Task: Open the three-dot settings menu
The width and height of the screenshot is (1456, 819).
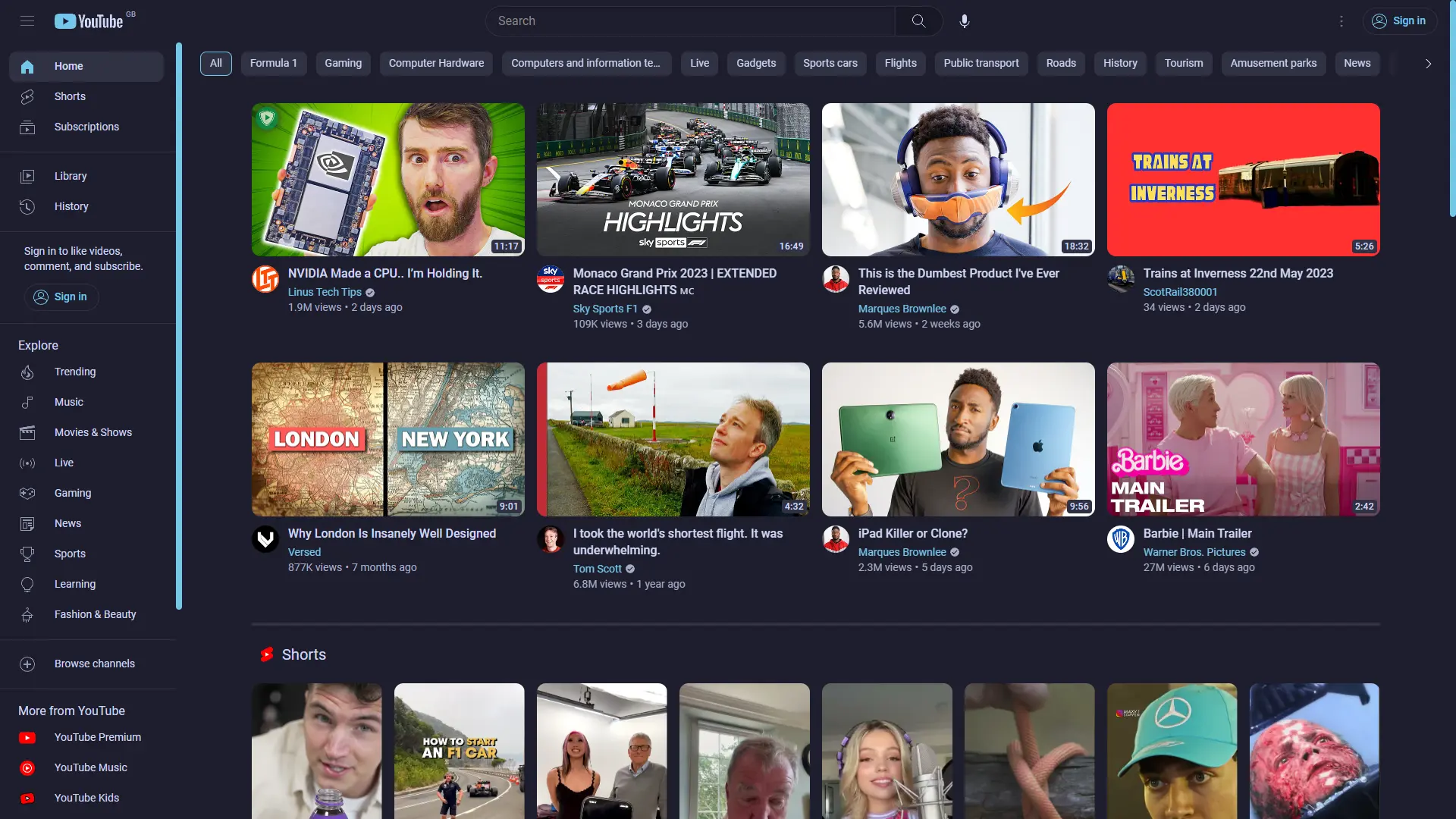Action: click(x=1341, y=21)
